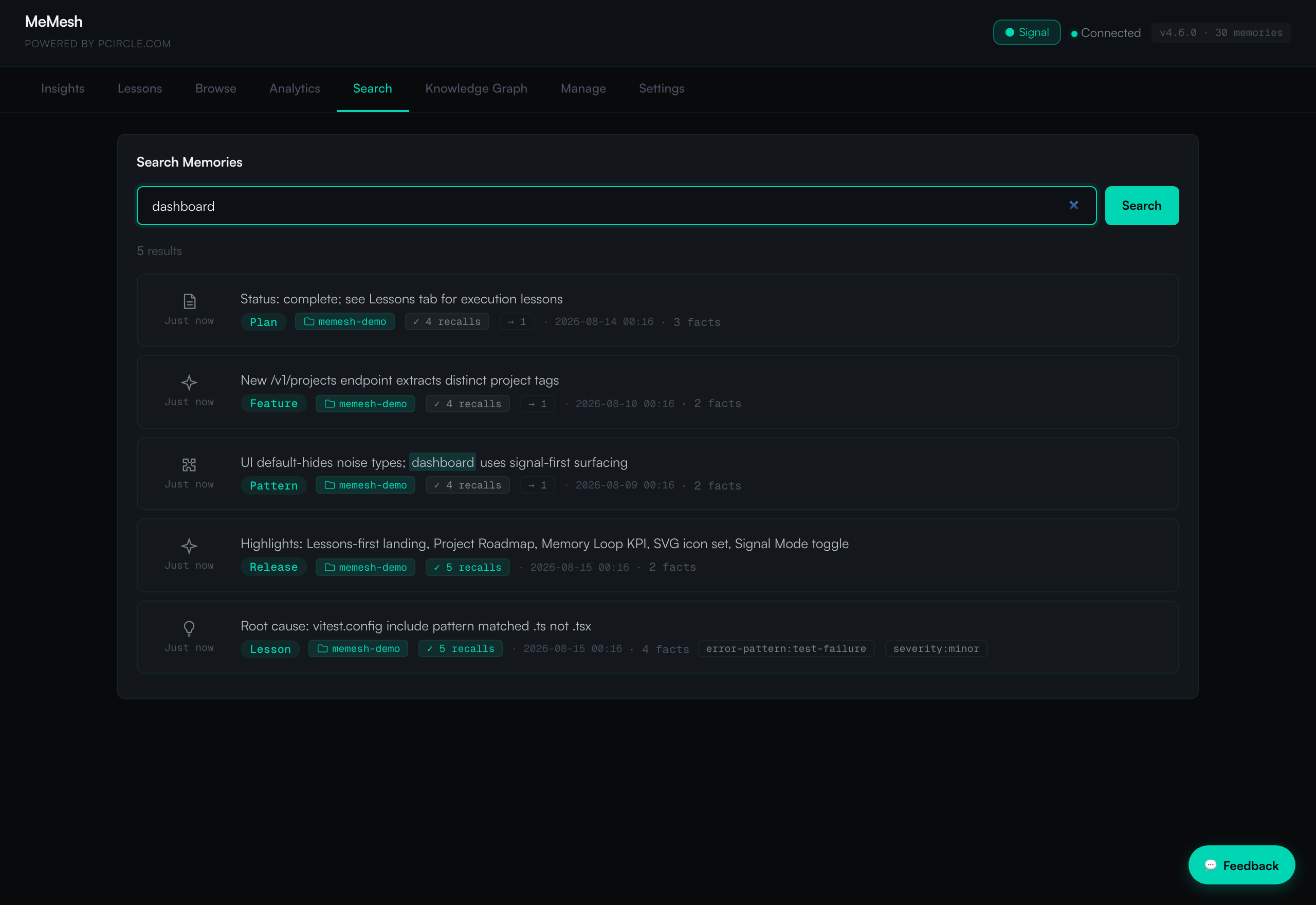
Task: Click the green Connected status dot
Action: tap(1074, 33)
